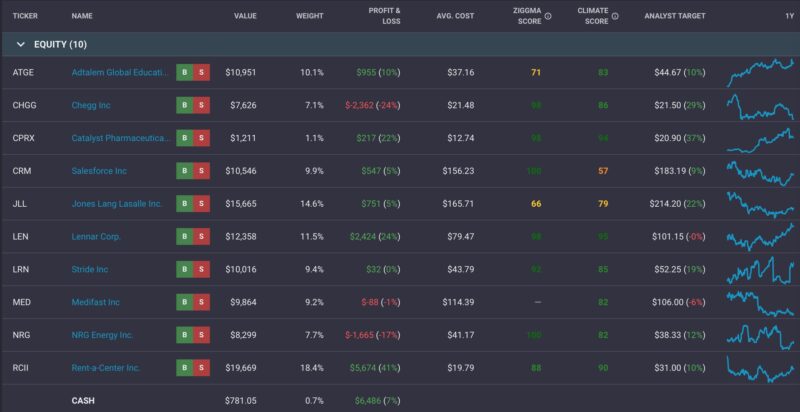
Task: Click the green B button for CPRX
Action: pyautogui.click(x=185, y=138)
